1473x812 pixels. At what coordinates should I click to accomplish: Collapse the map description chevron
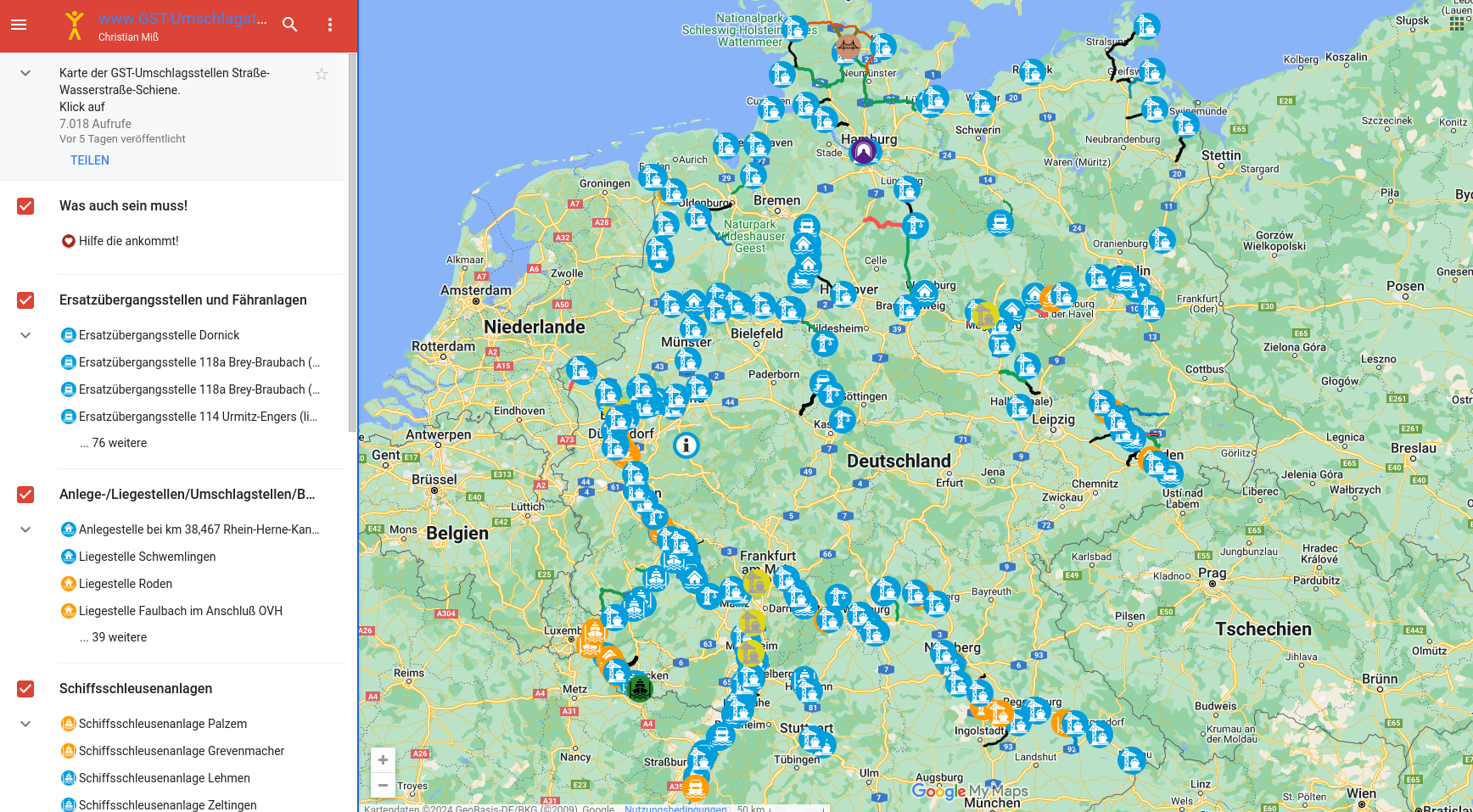coord(25,73)
